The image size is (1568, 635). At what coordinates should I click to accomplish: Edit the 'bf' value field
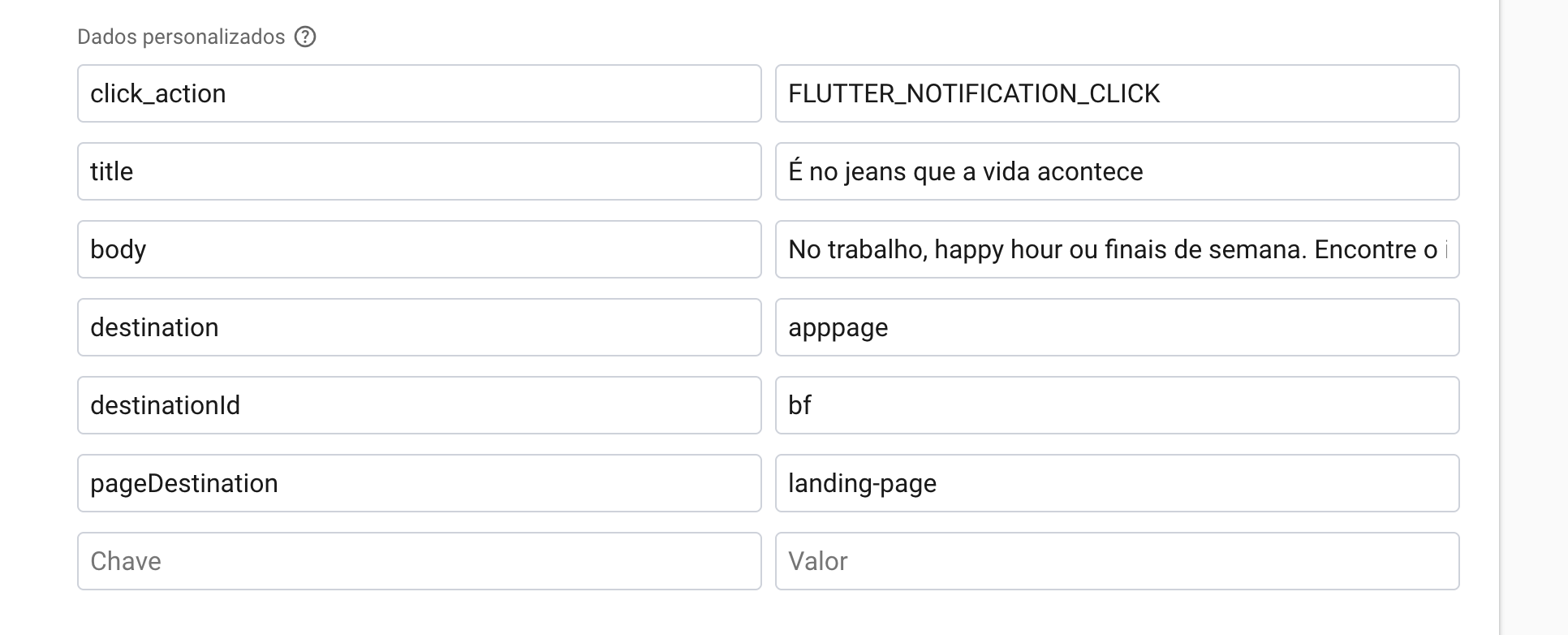pos(1117,405)
